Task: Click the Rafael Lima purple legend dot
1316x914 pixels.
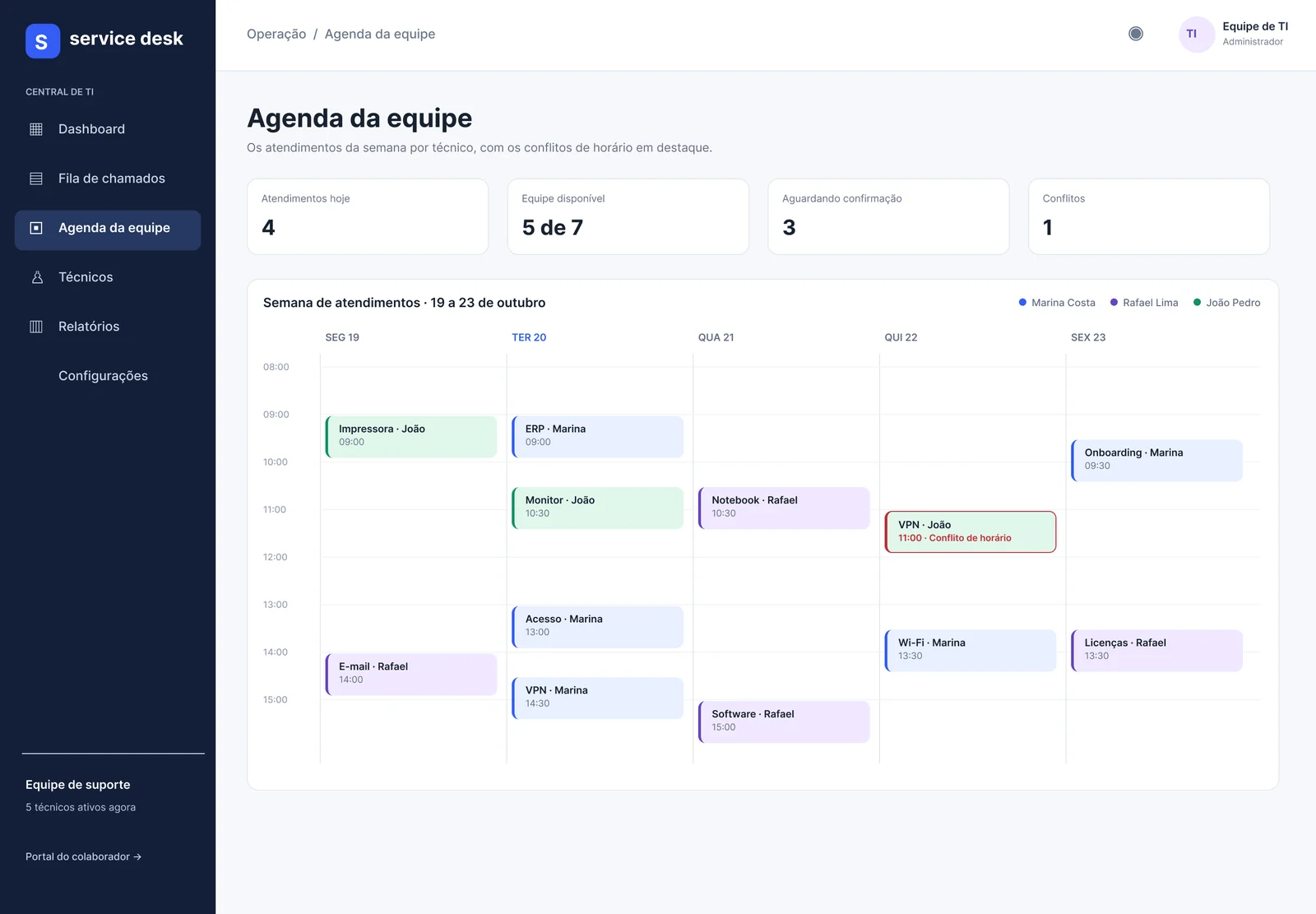Action: point(1114,303)
